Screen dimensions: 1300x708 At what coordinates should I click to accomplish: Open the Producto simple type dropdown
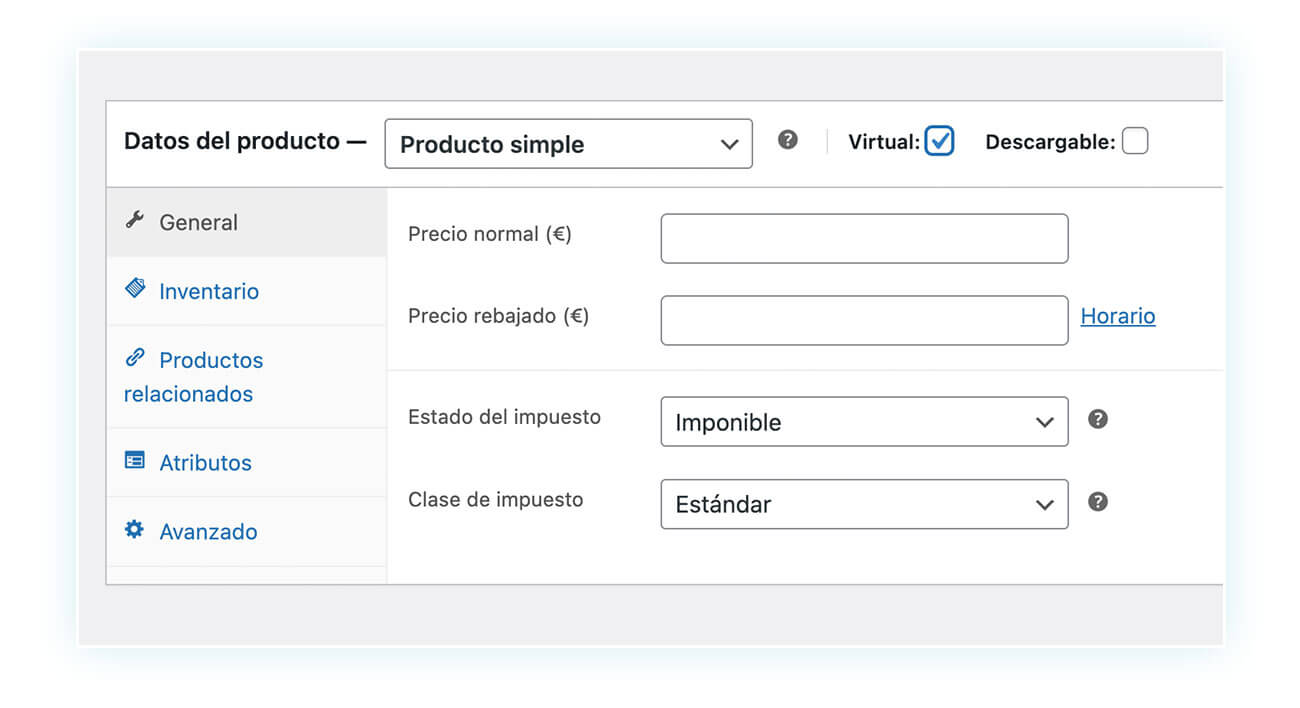568,144
